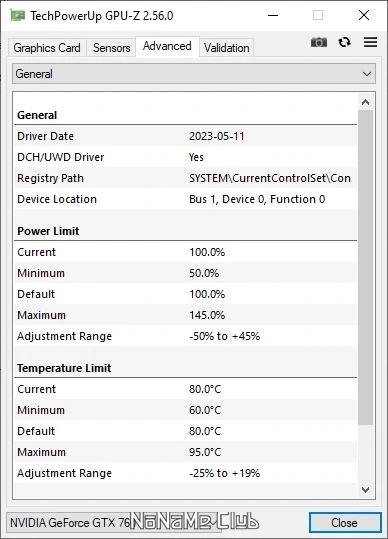Expand the General category dropdown
Viewport: 388px width, 539px height.
pyautogui.click(x=194, y=74)
